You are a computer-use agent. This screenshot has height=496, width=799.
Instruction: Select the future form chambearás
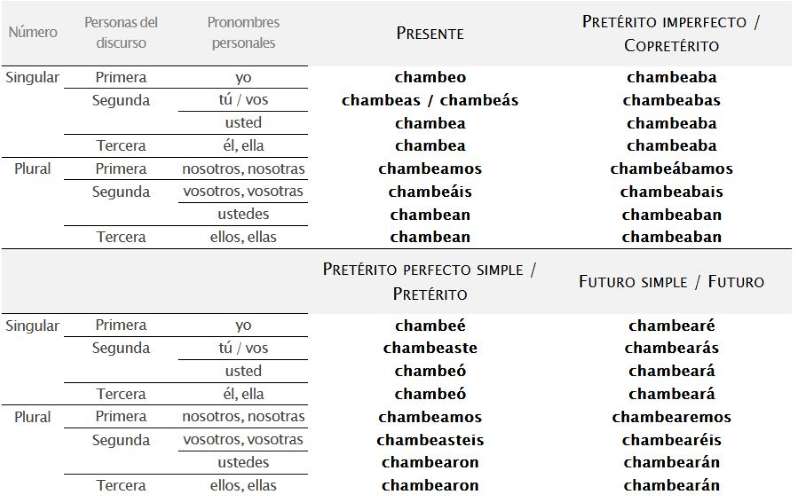click(671, 349)
